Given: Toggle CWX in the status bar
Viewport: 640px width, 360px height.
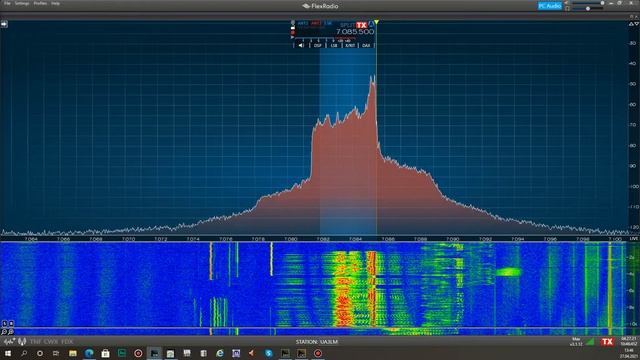Looking at the screenshot, I should pos(51,341).
